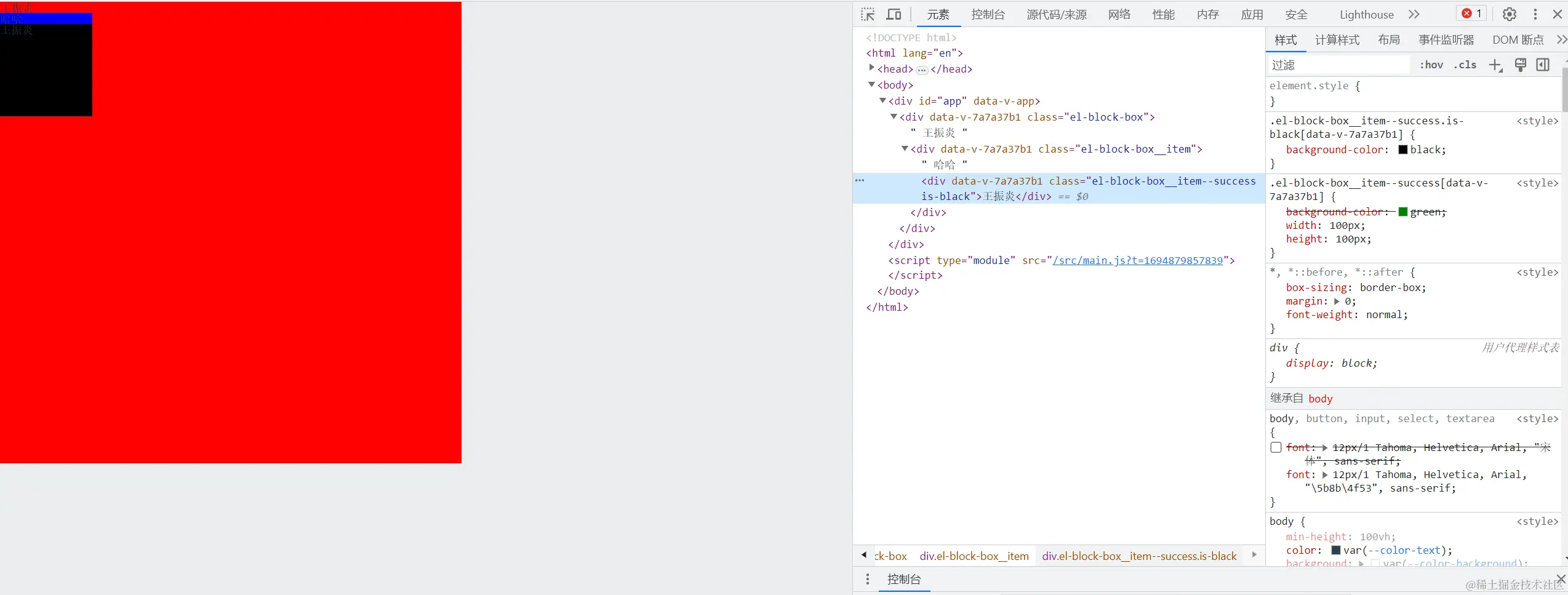Open the error count badge

1471,14
